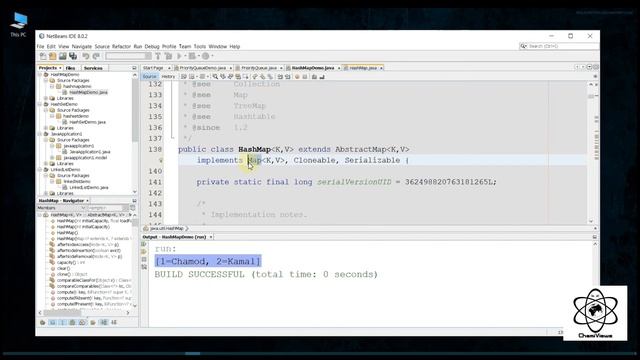
Task: Collapse the HashMapDemo project node
Action: click(40, 75)
